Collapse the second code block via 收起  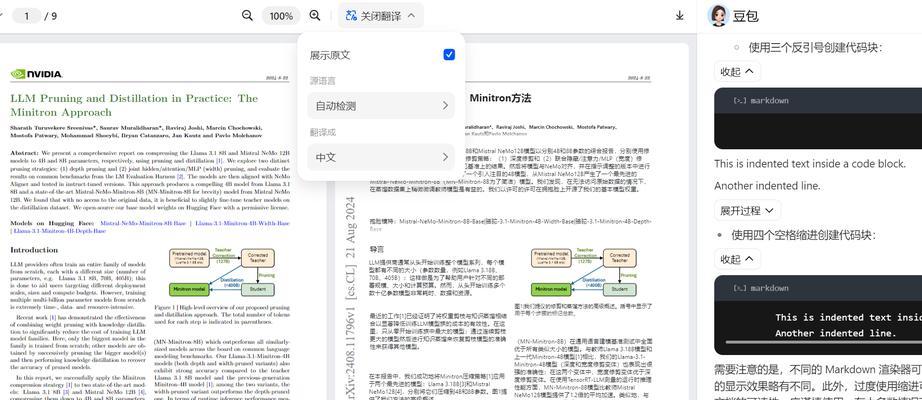[737, 259]
